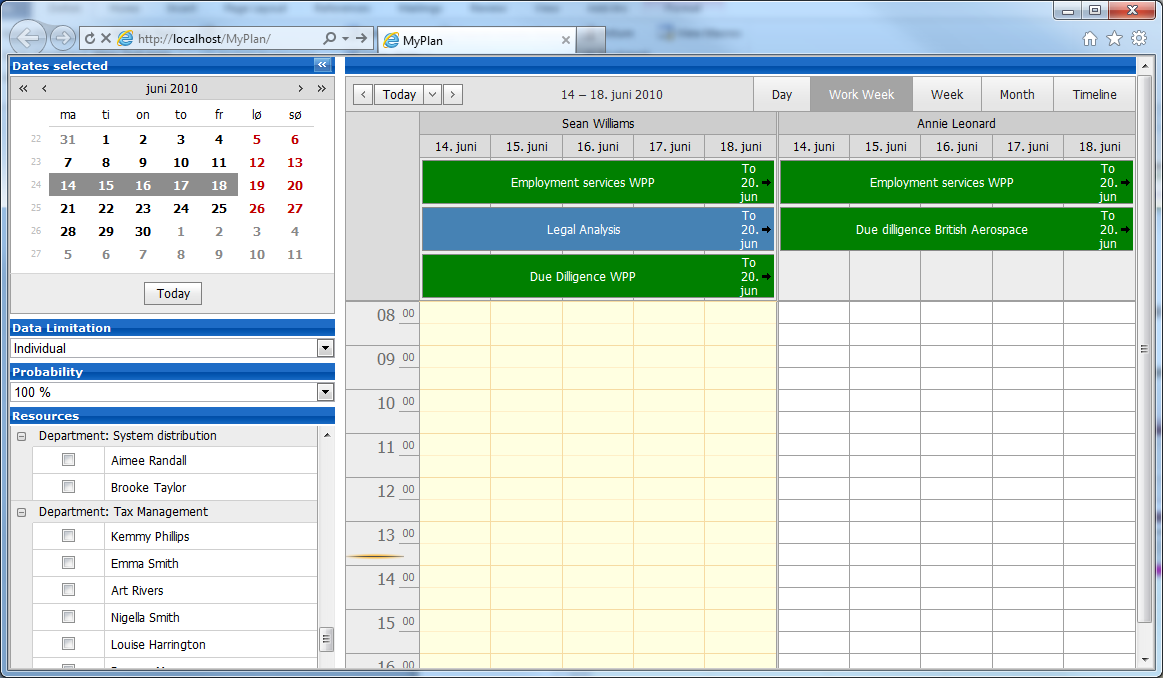Enable the Kemmy Phillips resource checkbox
The height and width of the screenshot is (678, 1163).
click(x=68, y=536)
